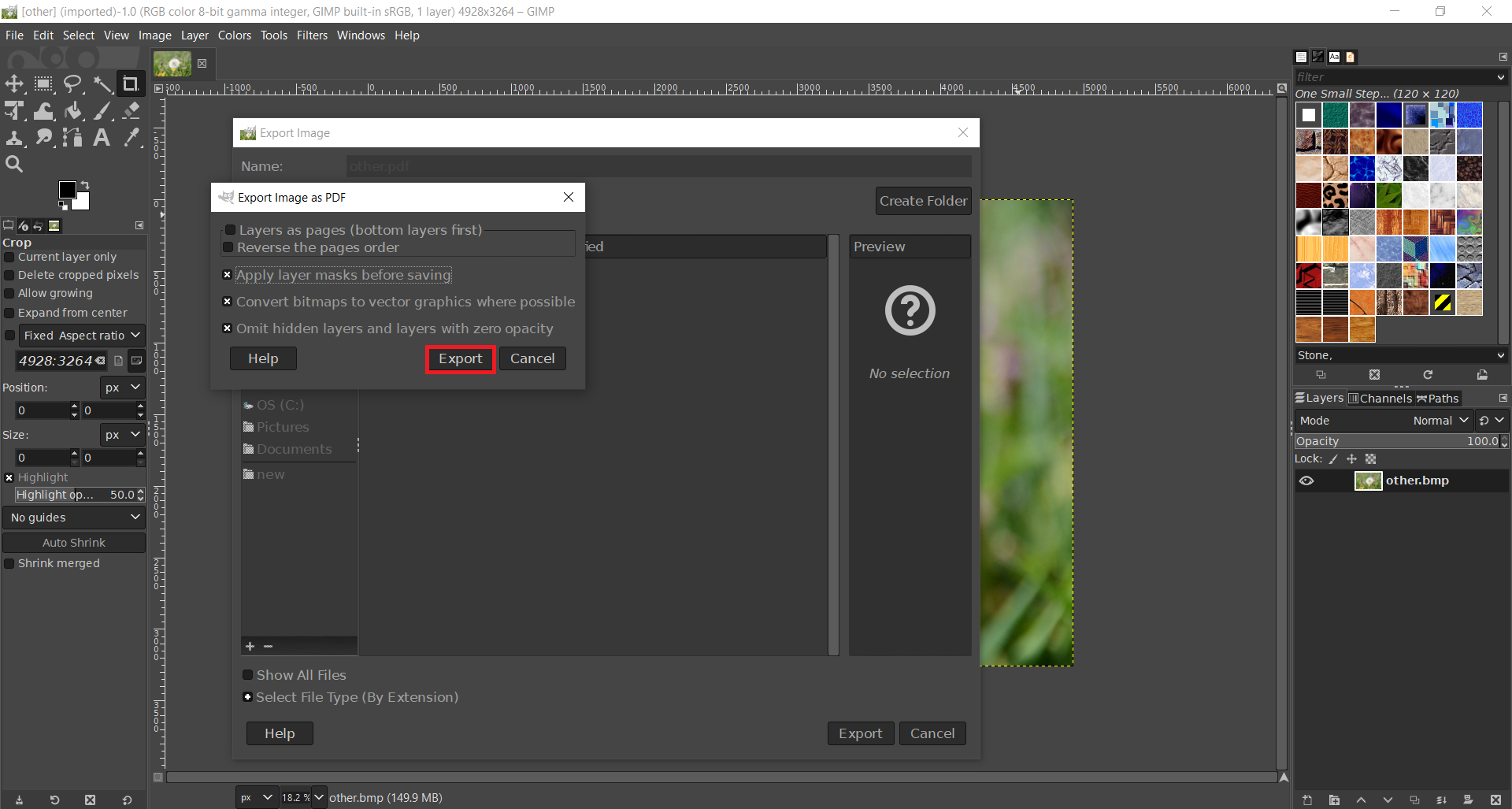Open the layer Mode Normal dropdown

[1440, 421]
